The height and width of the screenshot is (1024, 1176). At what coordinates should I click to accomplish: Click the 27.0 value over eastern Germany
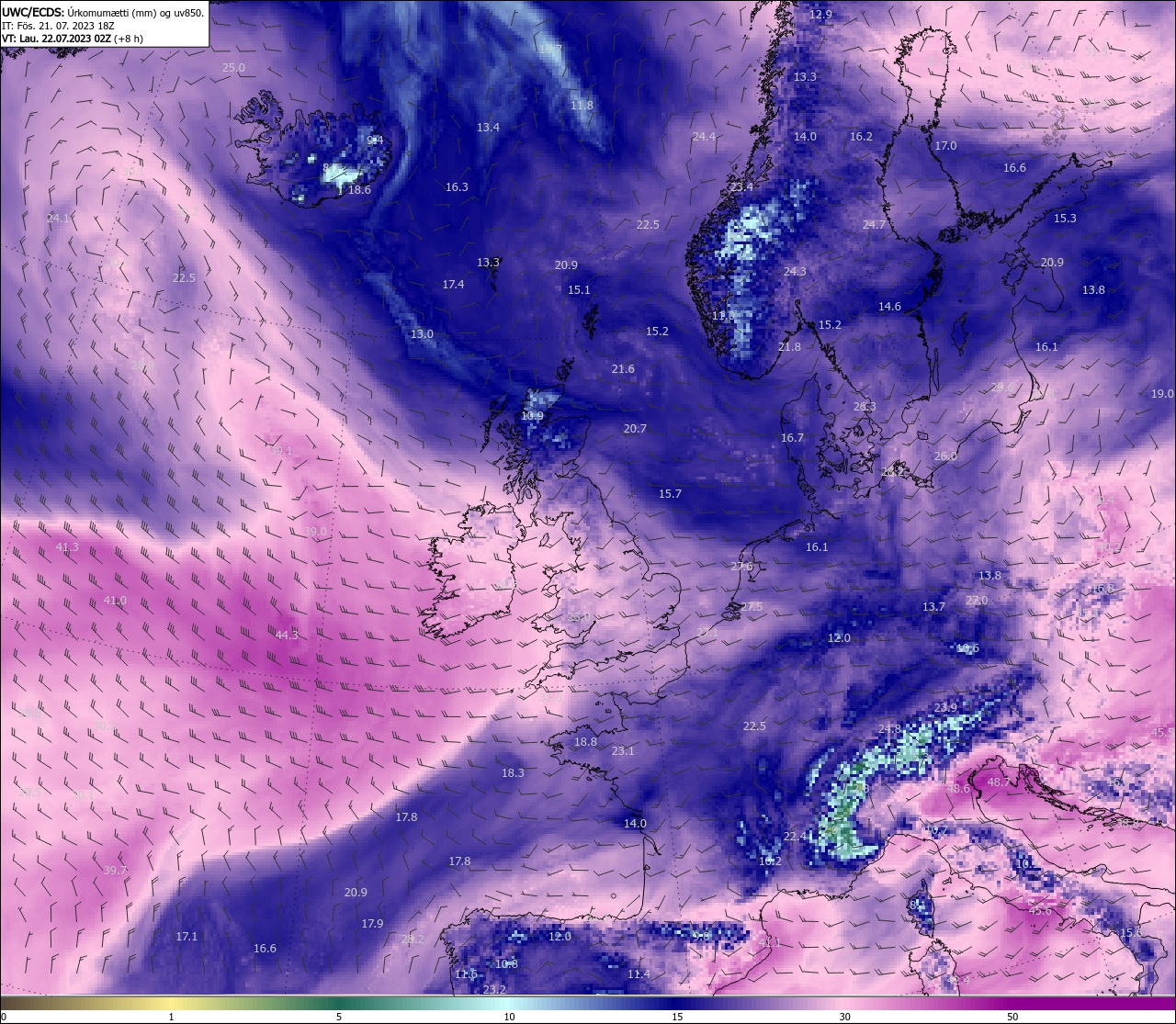977,600
